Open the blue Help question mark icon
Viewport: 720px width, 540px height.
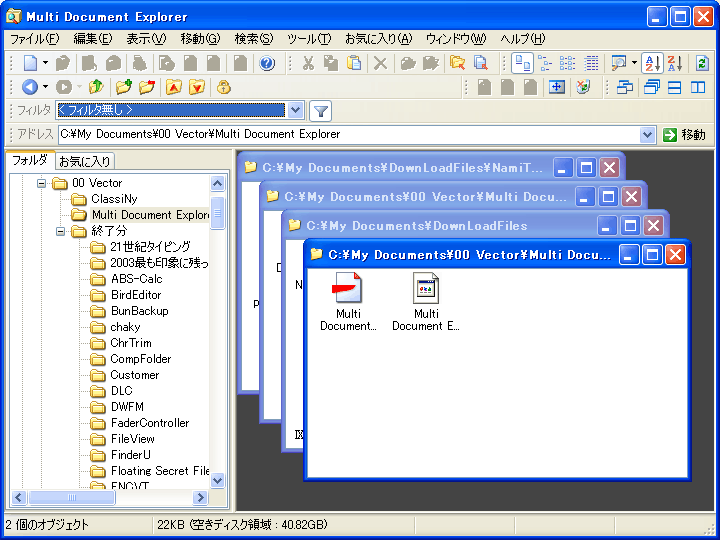[x=267, y=63]
